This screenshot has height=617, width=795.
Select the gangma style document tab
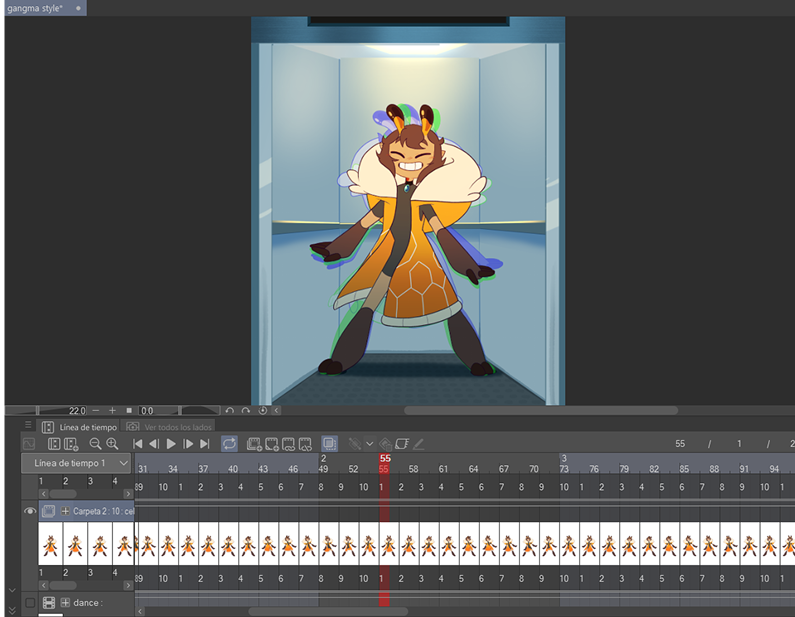click(x=33, y=8)
